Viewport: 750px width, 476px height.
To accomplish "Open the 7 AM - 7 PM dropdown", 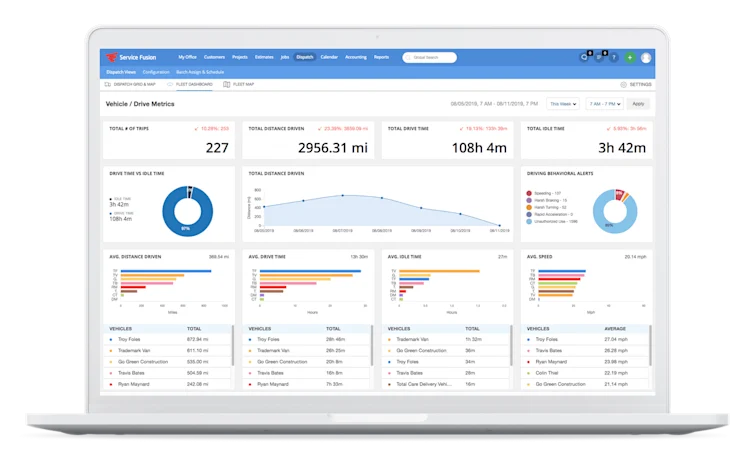I will 605,104.
